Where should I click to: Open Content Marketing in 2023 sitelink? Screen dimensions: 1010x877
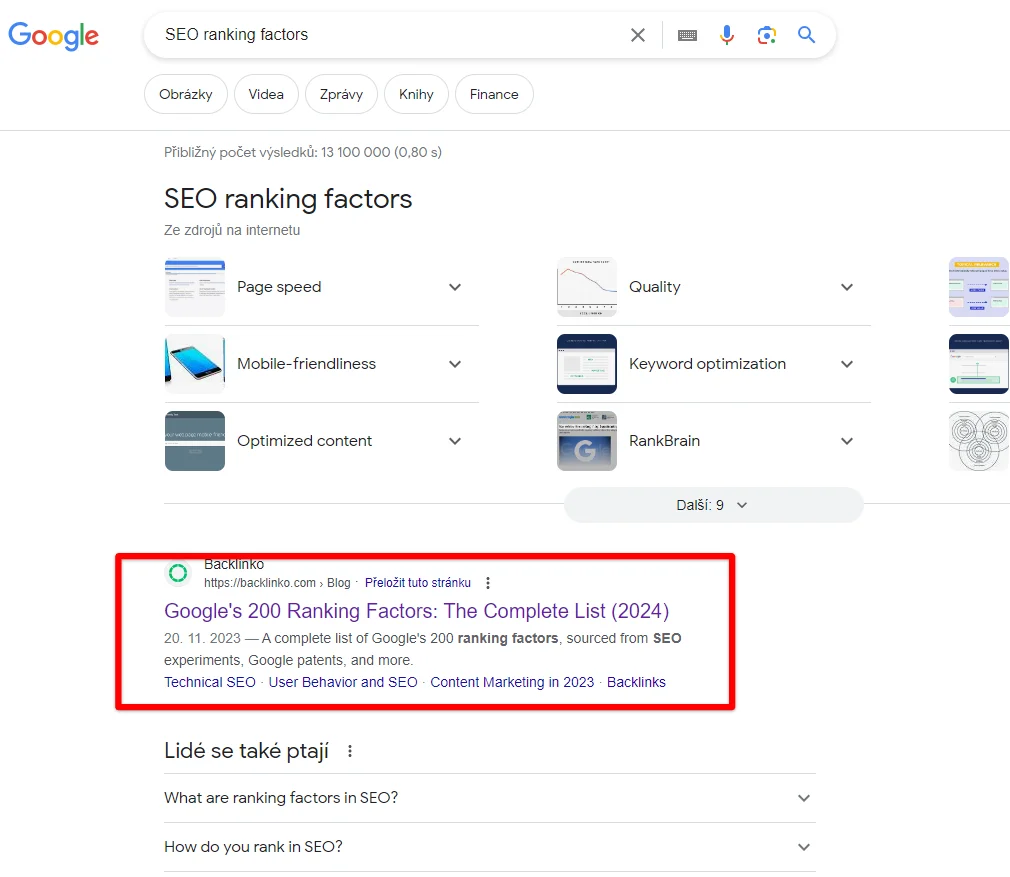[512, 682]
